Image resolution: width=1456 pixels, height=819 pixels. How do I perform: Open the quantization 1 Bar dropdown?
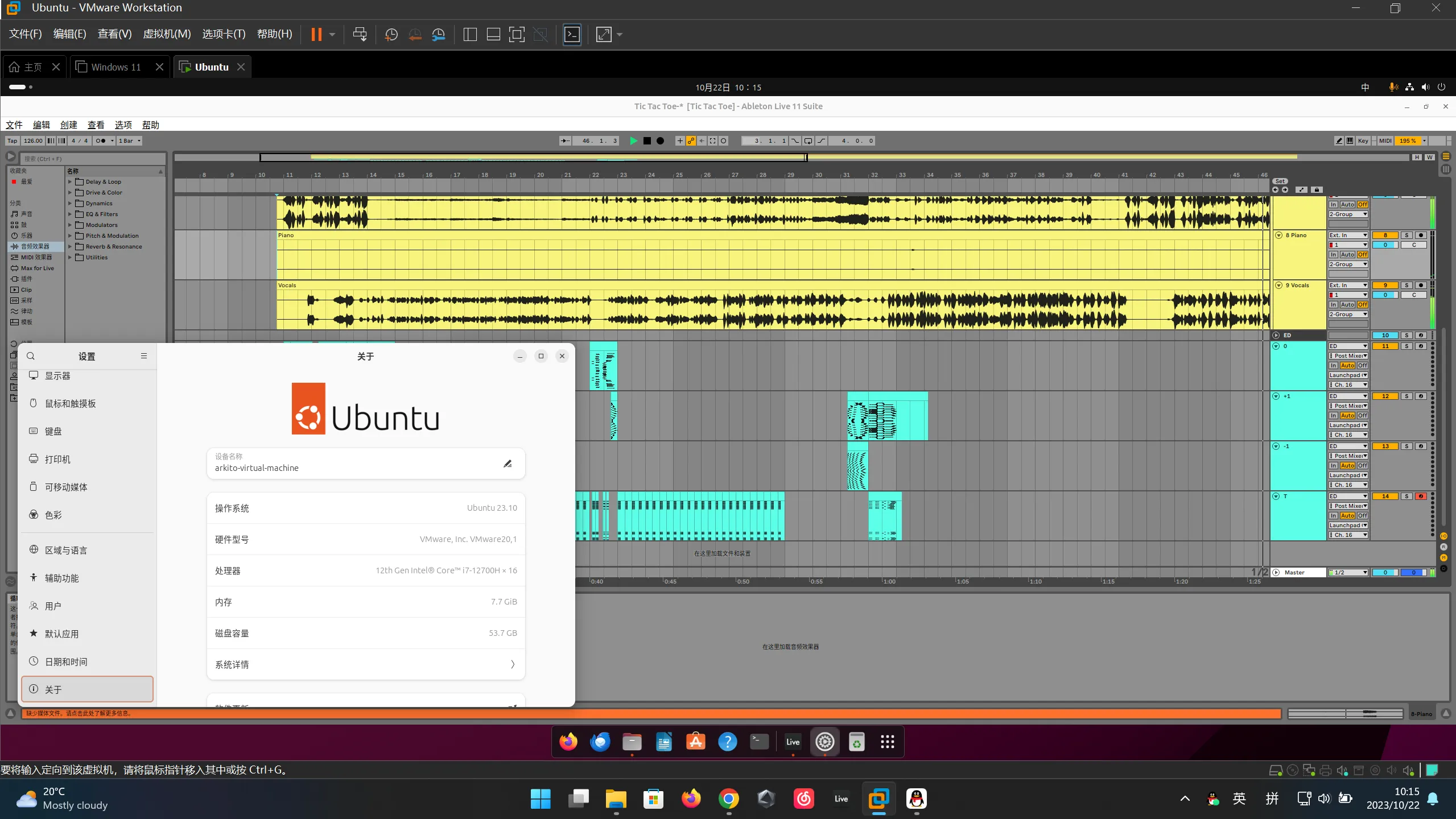coord(129,141)
